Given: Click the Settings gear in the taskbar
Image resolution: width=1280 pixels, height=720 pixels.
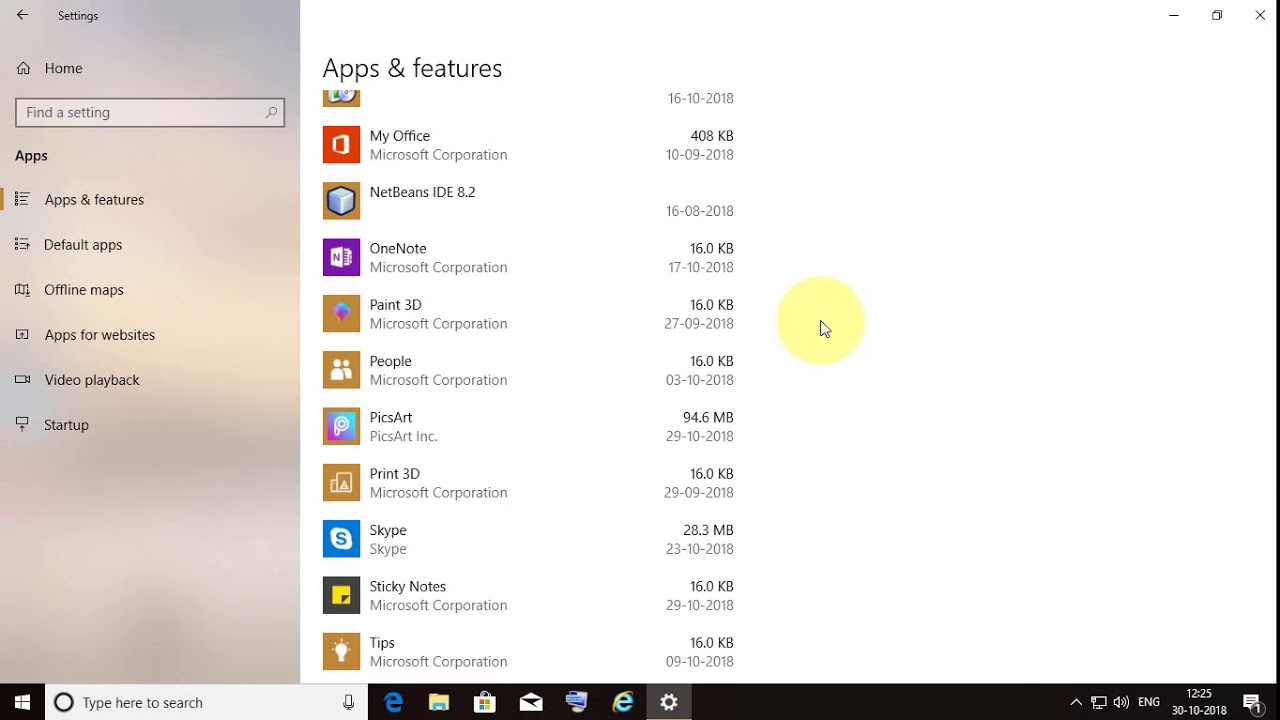Looking at the screenshot, I should 669,702.
